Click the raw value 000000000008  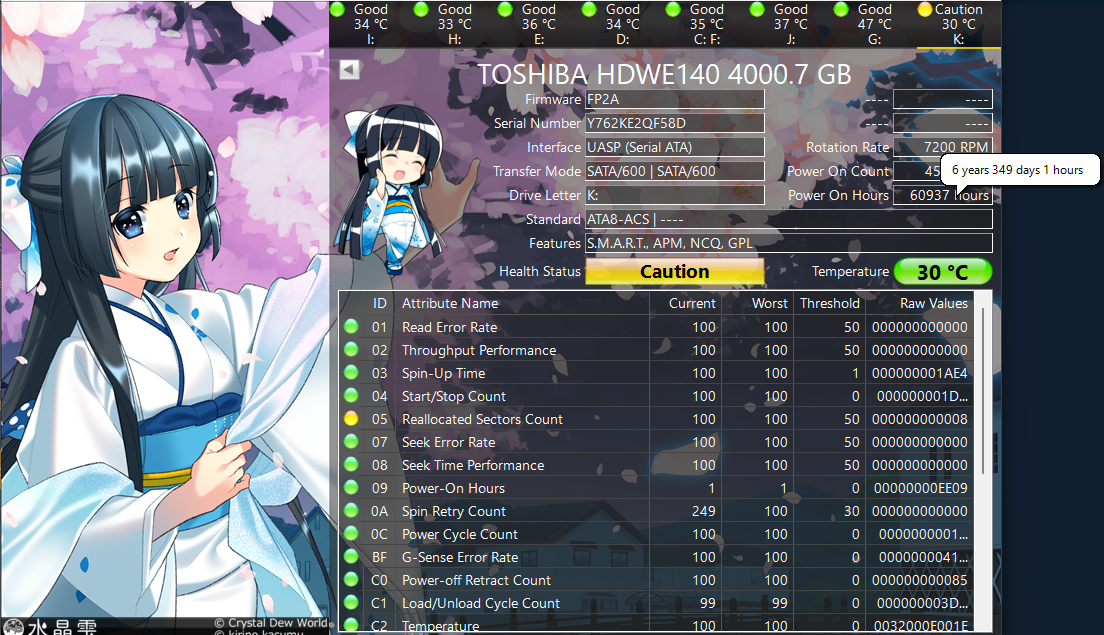click(x=920, y=419)
